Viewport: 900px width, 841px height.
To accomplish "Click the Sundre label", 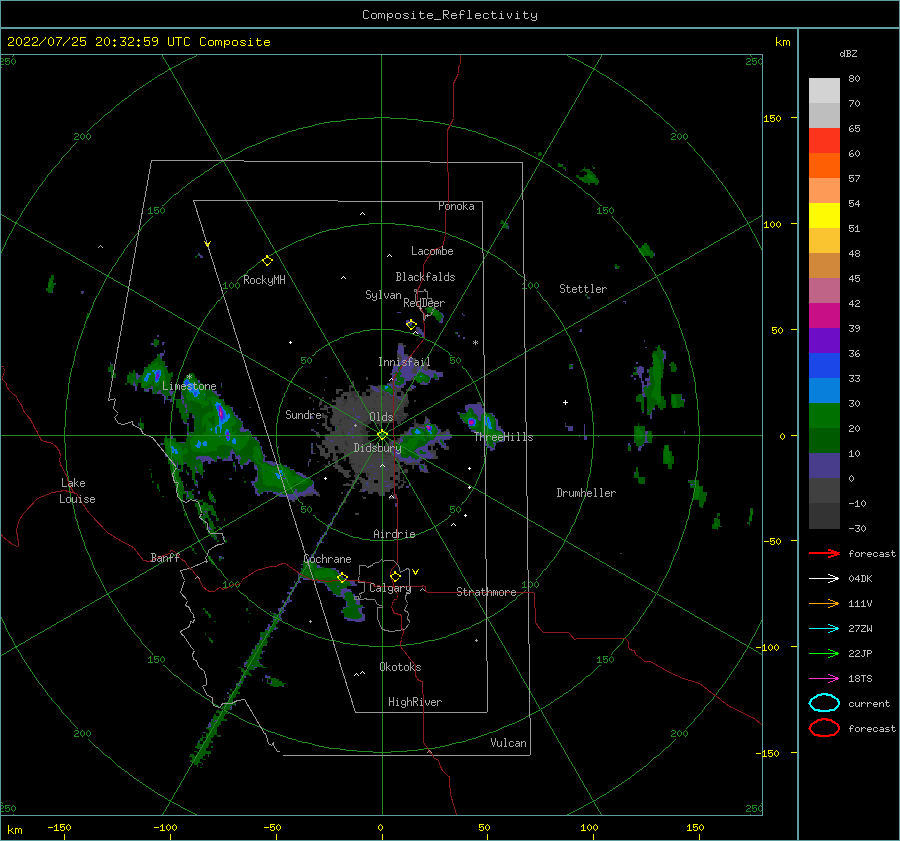I will click(x=303, y=414).
